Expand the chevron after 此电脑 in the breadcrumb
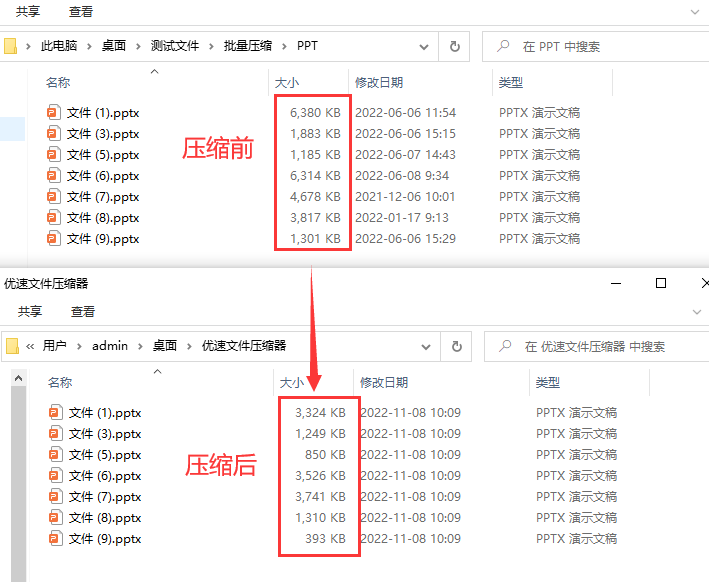Screen dimensions: 709x582 click(x=90, y=46)
